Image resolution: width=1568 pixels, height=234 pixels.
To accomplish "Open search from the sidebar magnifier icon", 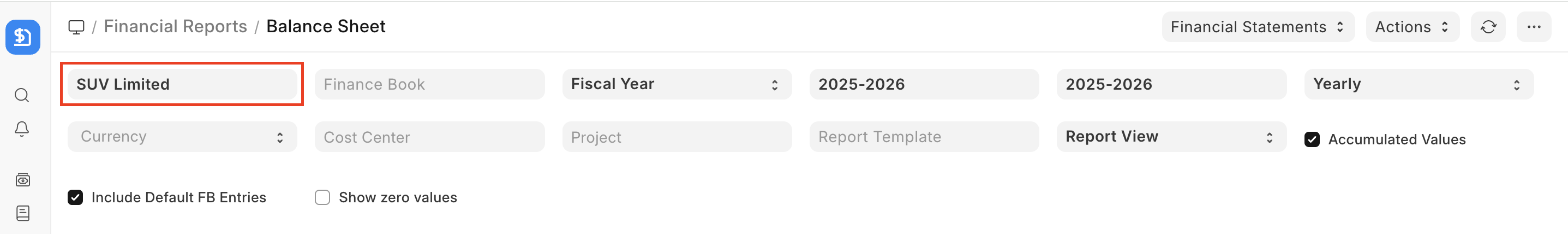I will (x=22, y=95).
